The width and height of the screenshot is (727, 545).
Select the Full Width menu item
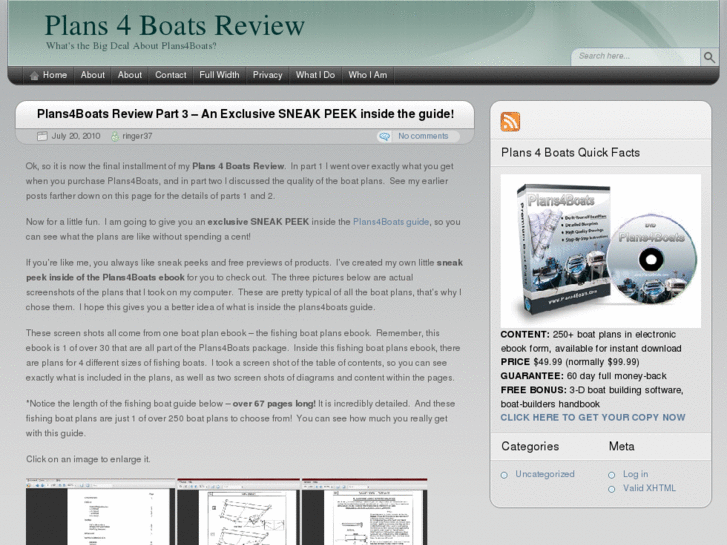coord(219,75)
